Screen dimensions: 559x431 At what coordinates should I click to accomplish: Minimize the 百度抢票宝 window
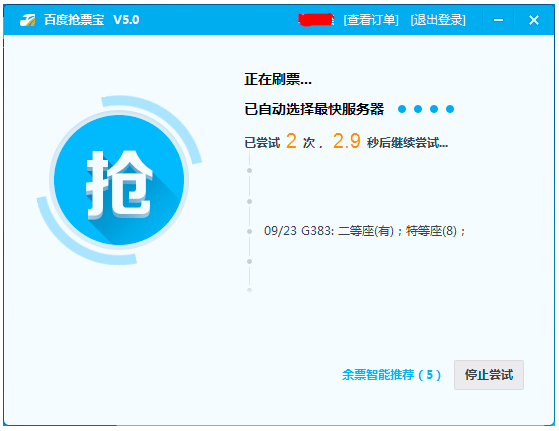498,20
